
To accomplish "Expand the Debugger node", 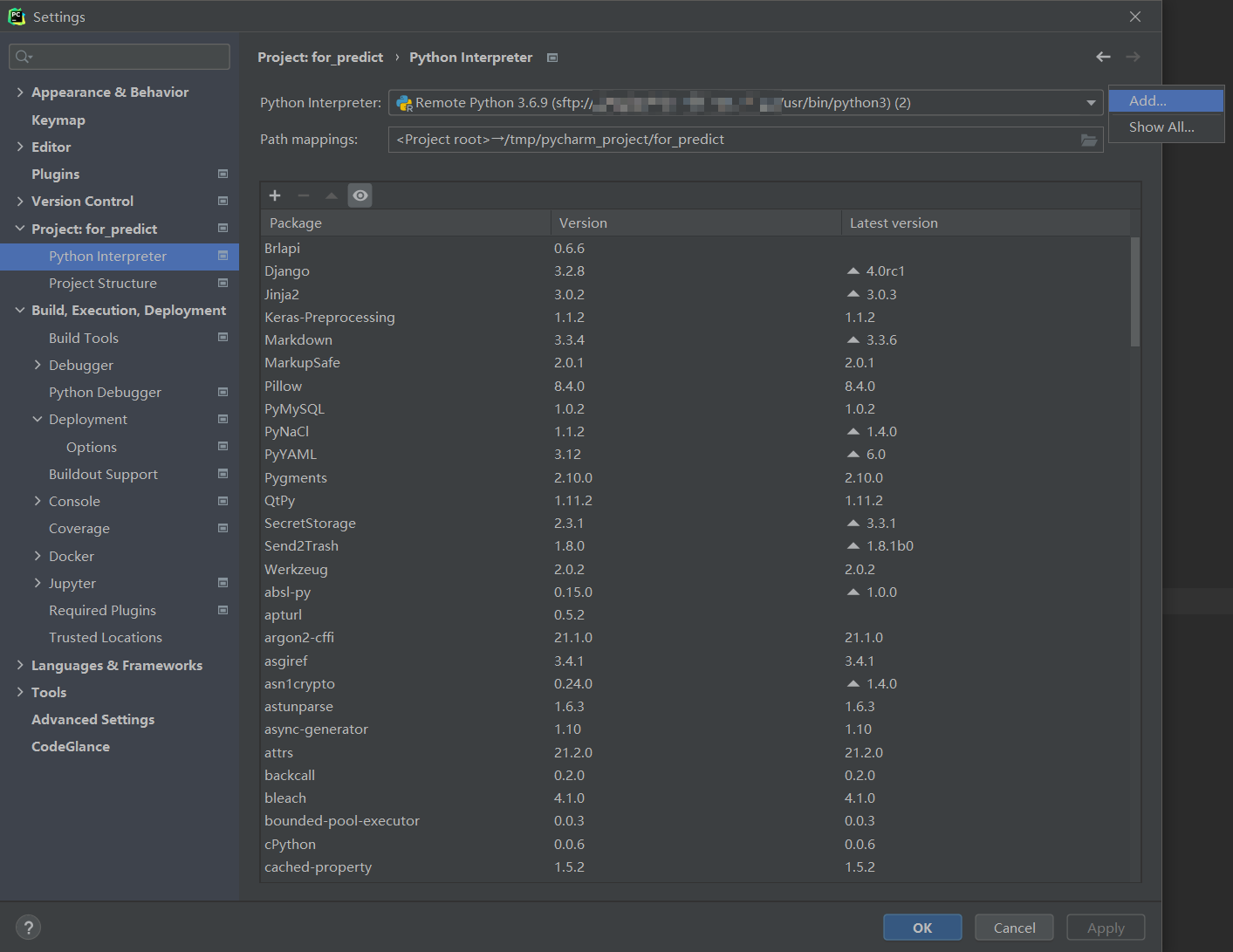I will click(38, 365).
